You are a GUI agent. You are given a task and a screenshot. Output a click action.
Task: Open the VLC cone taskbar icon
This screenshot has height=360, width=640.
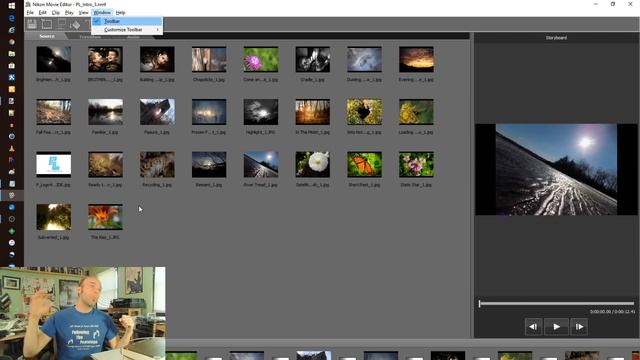coord(12,149)
